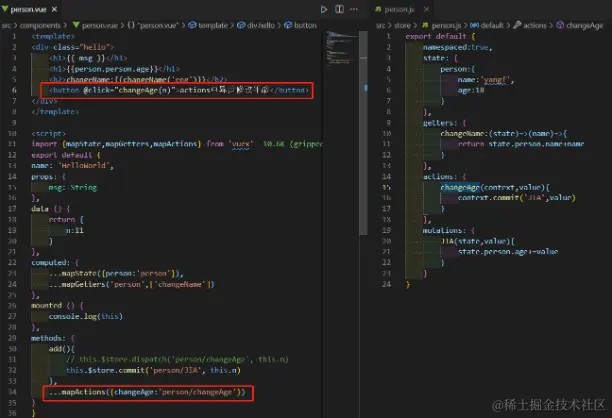Click line number 15 in person.js
612x418 pixels.
click(x=386, y=187)
